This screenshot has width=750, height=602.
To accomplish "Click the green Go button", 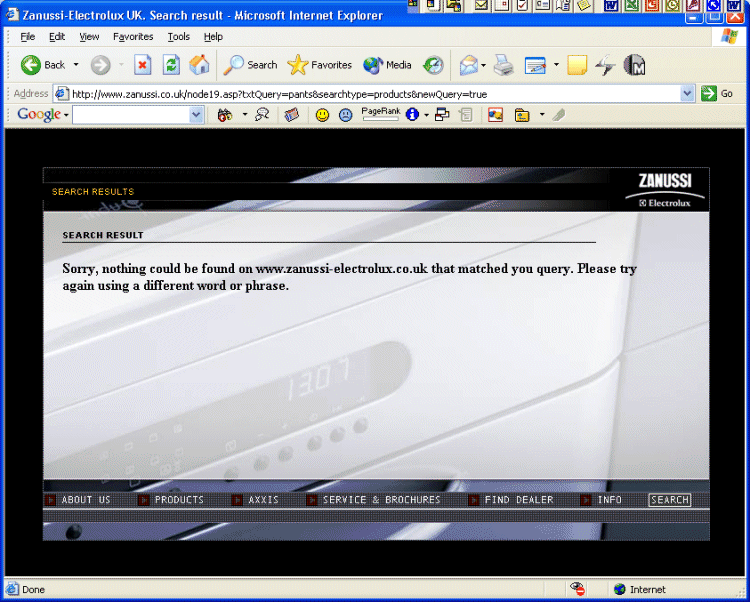I will (x=717, y=94).
